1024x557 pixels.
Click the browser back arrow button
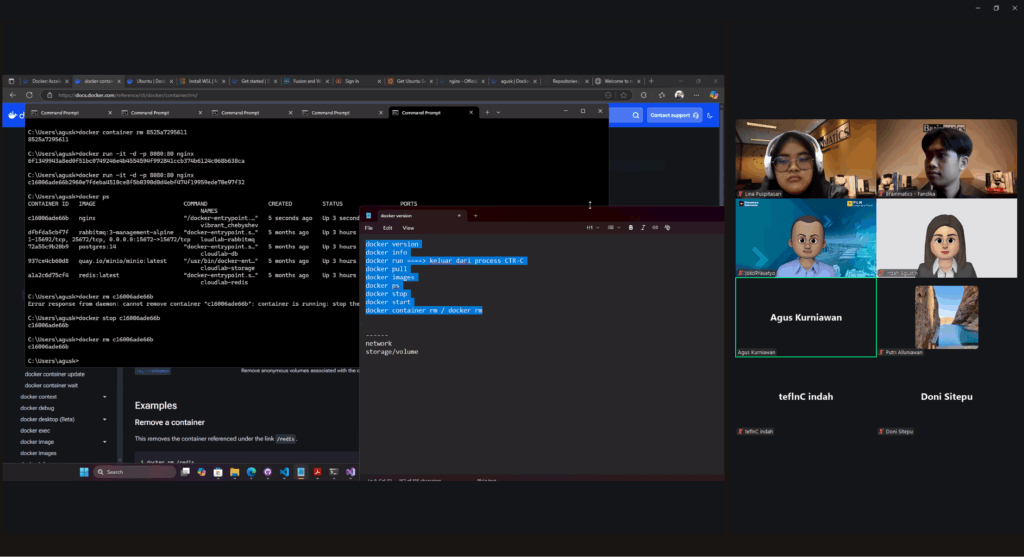12,95
